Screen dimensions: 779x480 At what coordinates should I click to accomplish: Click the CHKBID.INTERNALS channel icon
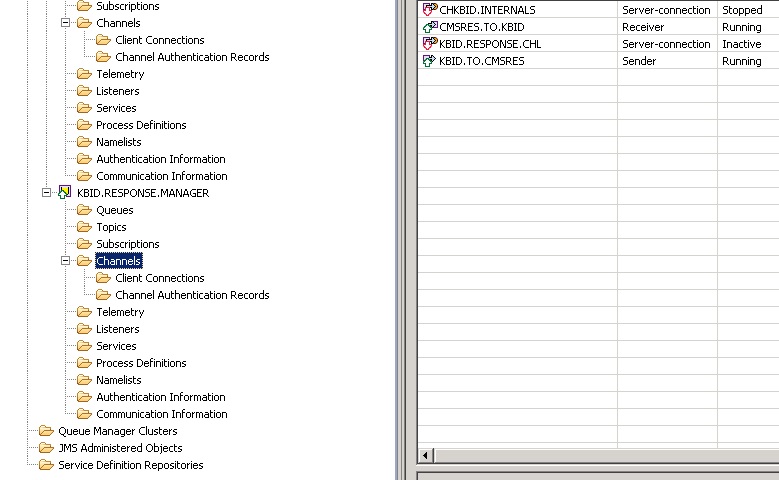click(430, 10)
